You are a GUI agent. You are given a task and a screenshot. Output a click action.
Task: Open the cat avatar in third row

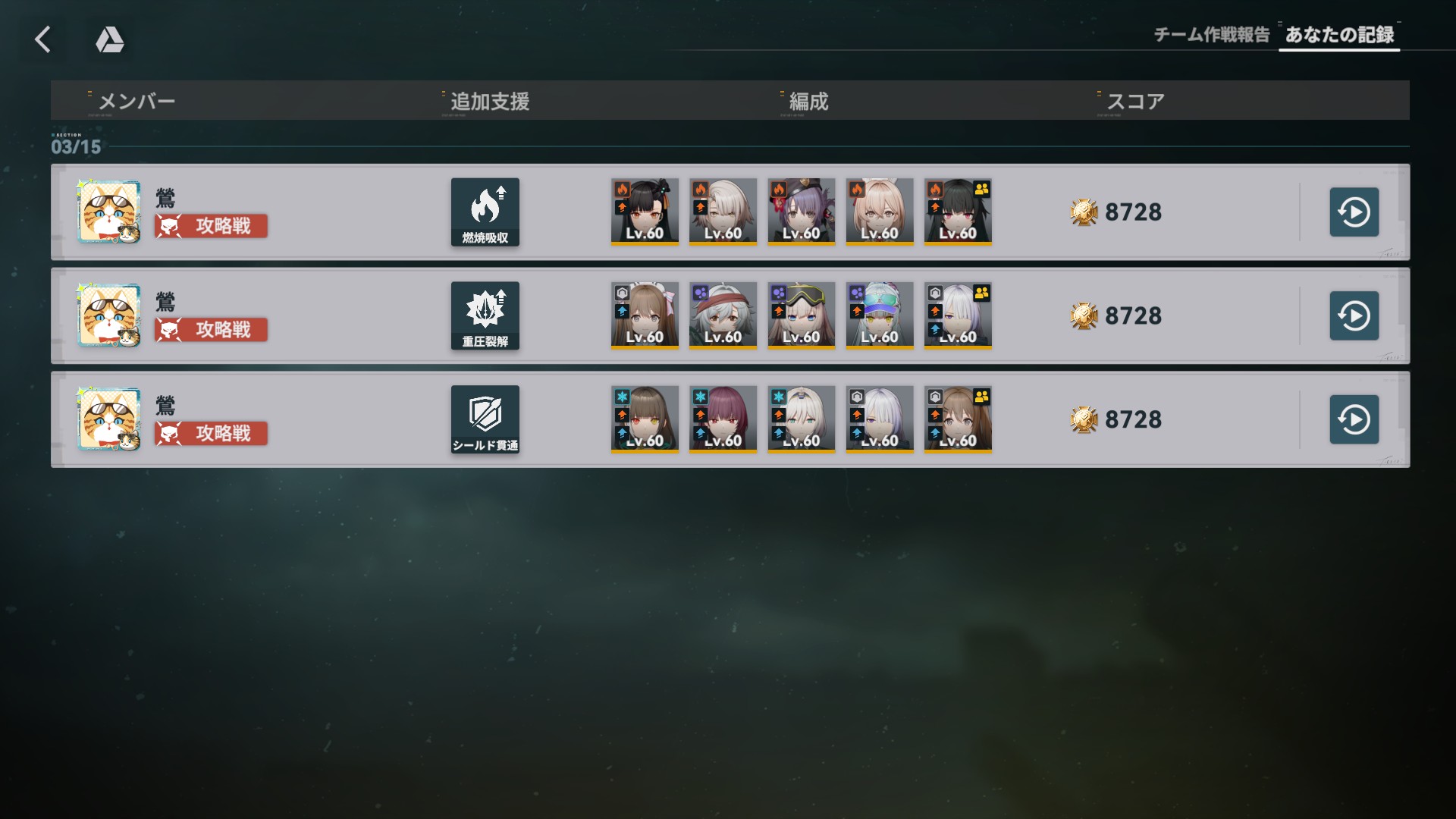click(109, 419)
